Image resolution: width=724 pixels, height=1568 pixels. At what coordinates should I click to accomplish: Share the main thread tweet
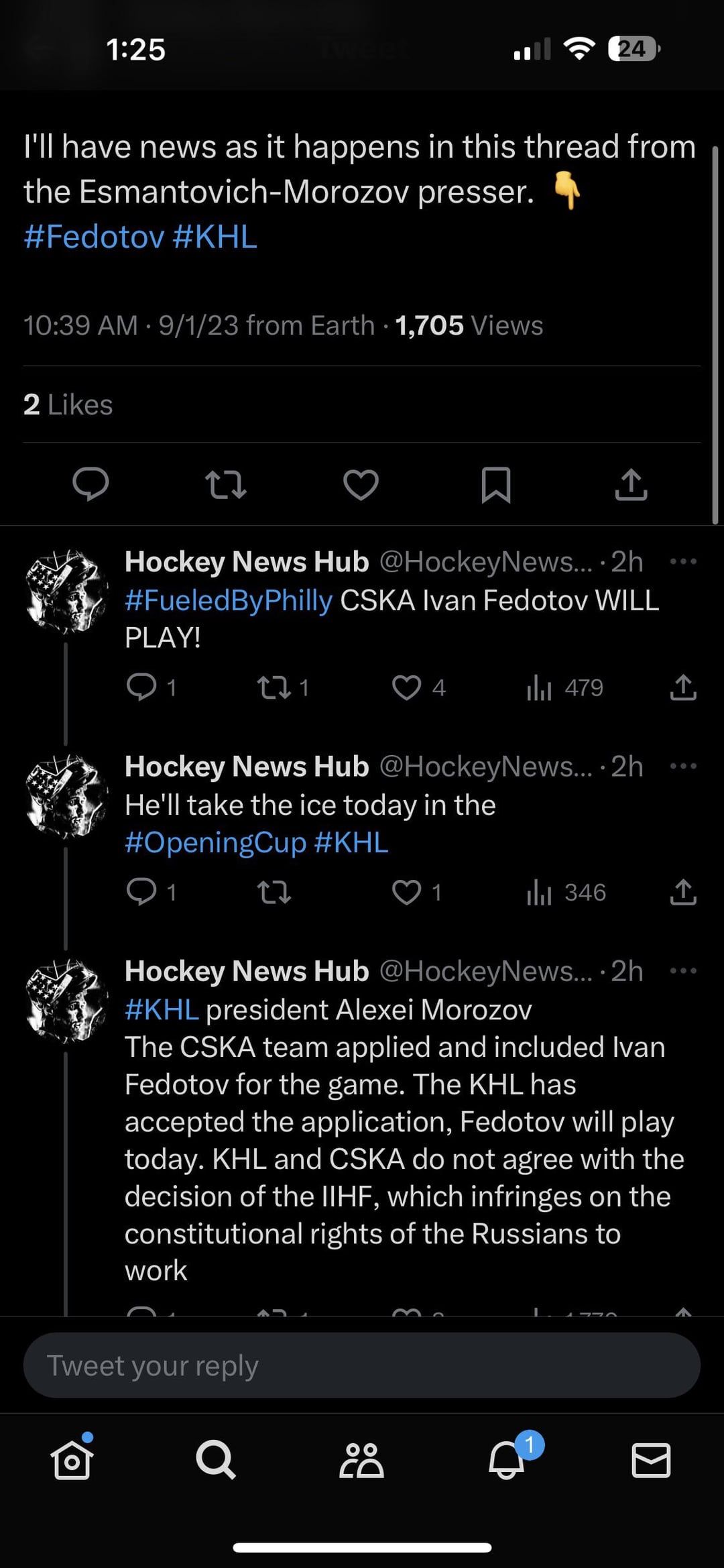631,484
